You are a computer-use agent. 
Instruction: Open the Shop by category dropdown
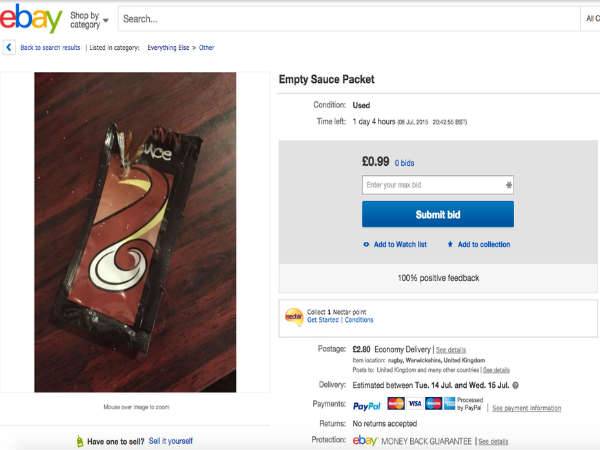[89, 19]
